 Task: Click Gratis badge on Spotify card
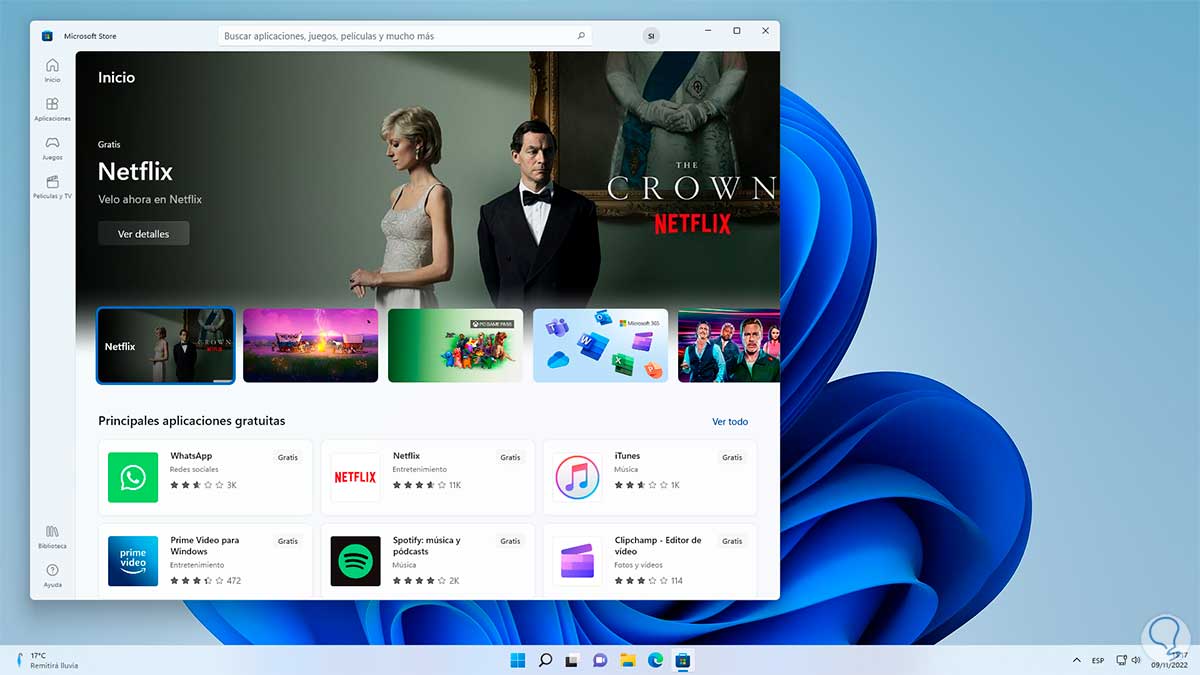point(510,541)
